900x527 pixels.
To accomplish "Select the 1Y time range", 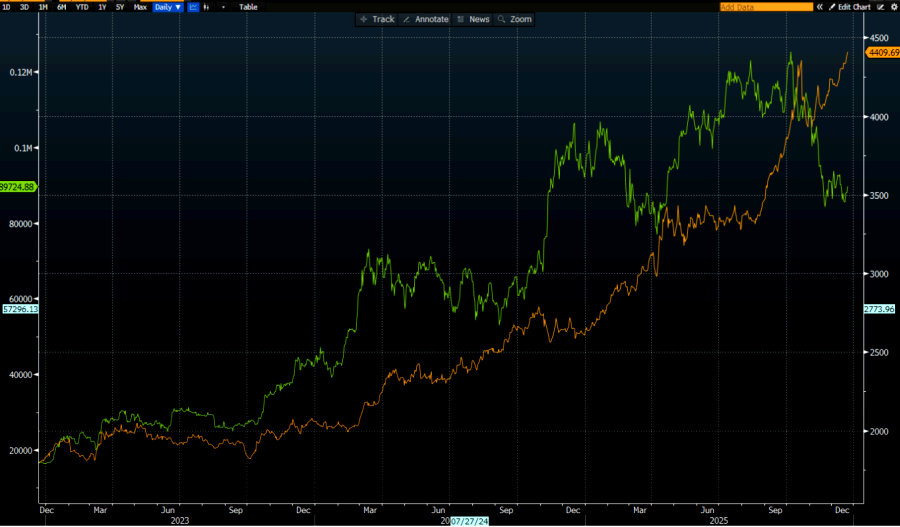I will click(x=101, y=6).
